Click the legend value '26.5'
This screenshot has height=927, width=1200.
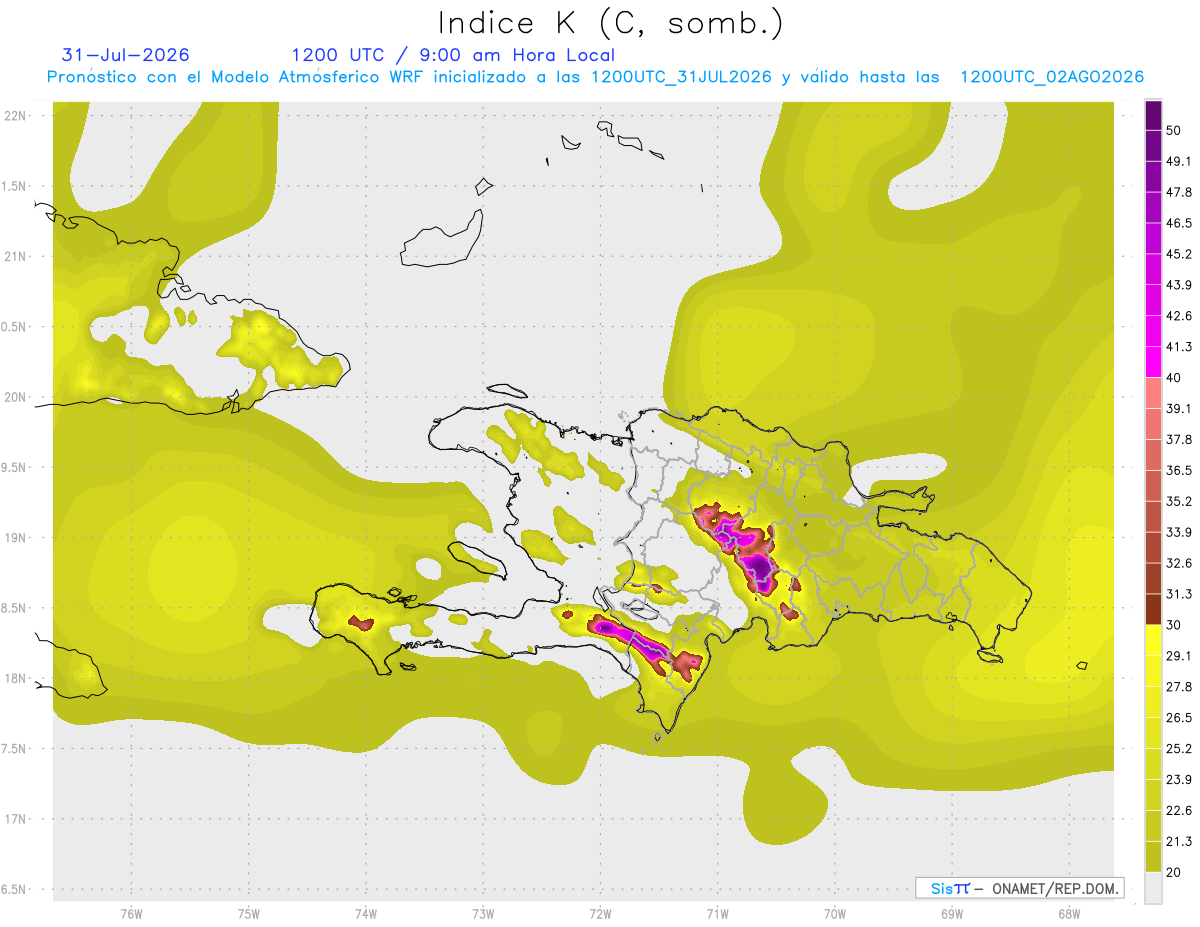pyautogui.click(x=1177, y=717)
